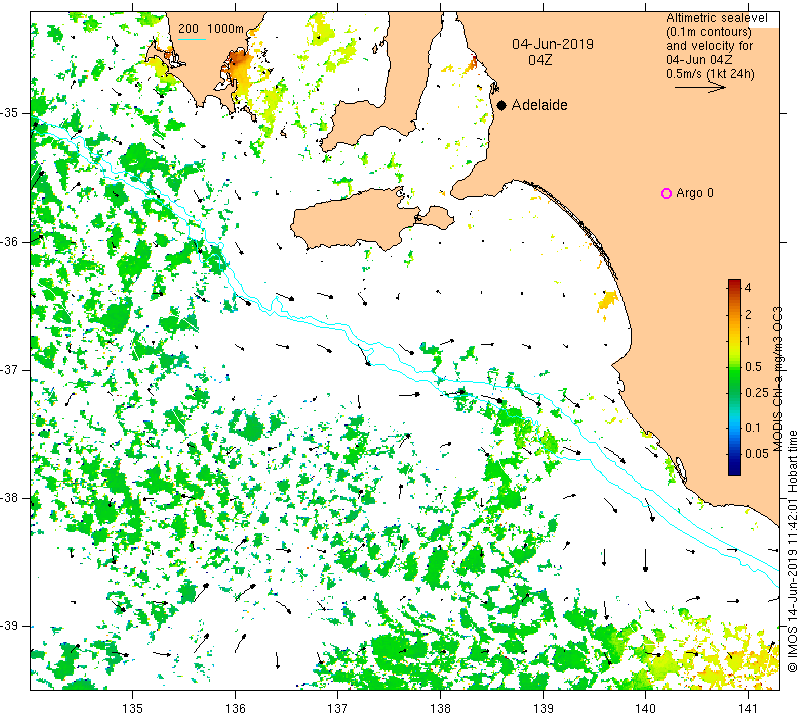Click the latitude axis label '-38'
800x720 pixels.
(x=10, y=498)
